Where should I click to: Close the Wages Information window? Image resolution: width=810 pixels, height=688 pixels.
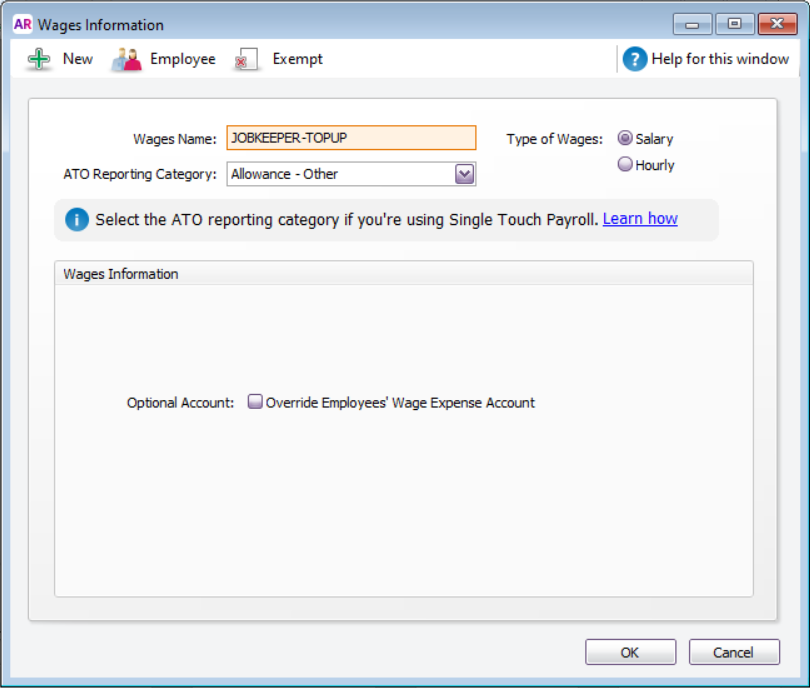[x=777, y=24]
